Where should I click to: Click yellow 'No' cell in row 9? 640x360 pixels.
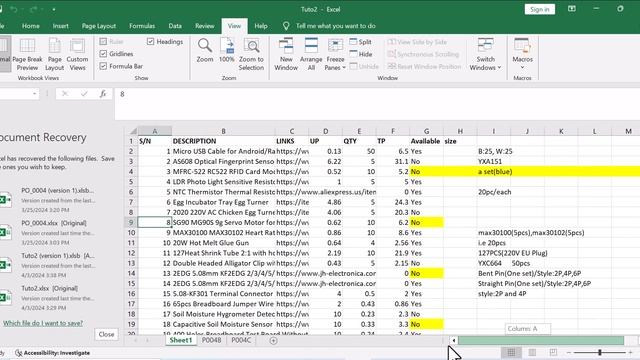[426, 222]
